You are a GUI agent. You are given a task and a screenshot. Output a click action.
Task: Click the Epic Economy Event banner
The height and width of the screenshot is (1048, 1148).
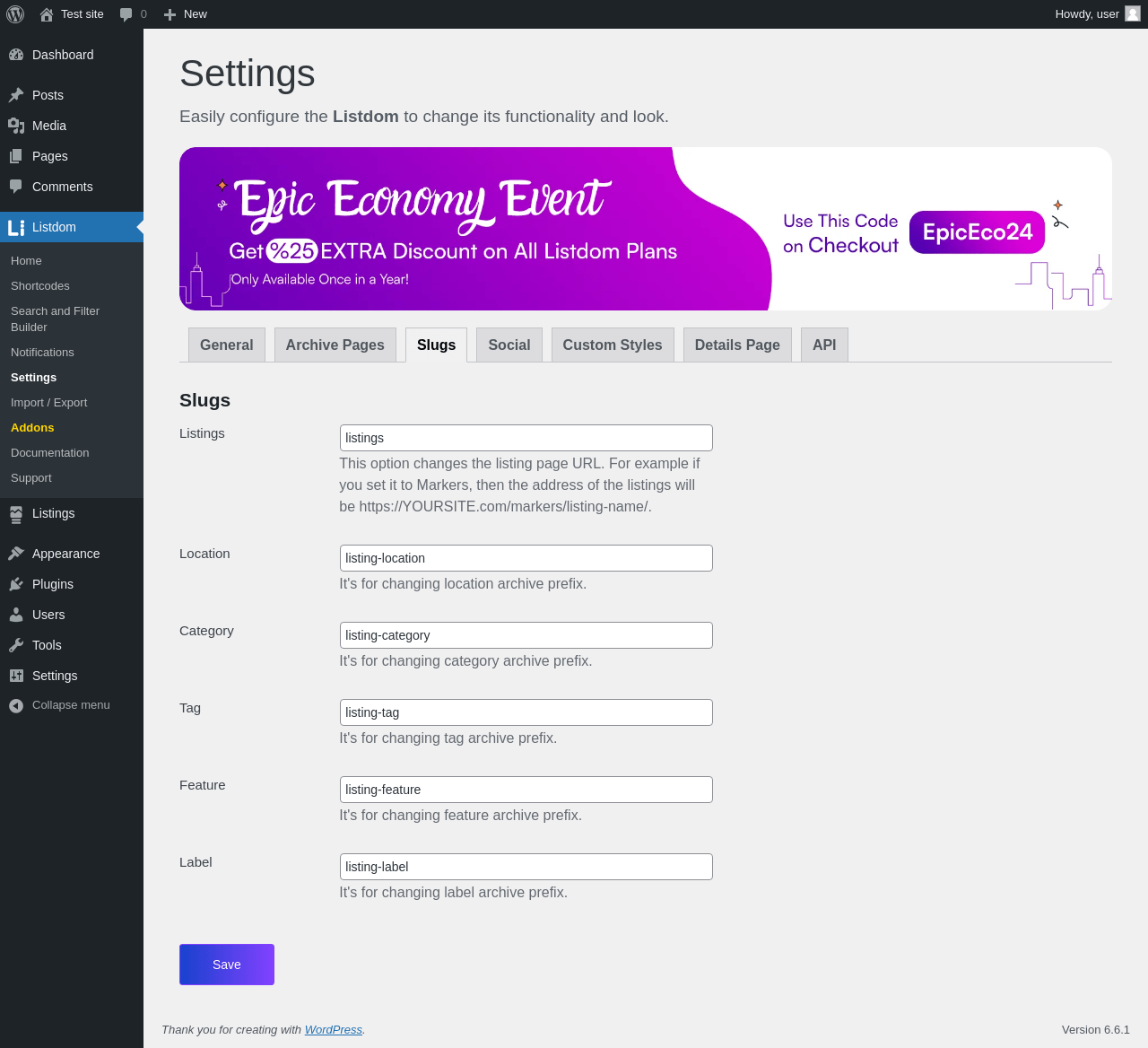click(646, 229)
